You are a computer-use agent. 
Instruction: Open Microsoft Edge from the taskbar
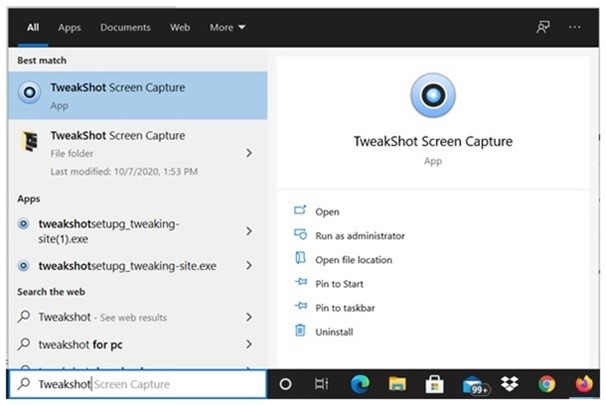(x=360, y=384)
